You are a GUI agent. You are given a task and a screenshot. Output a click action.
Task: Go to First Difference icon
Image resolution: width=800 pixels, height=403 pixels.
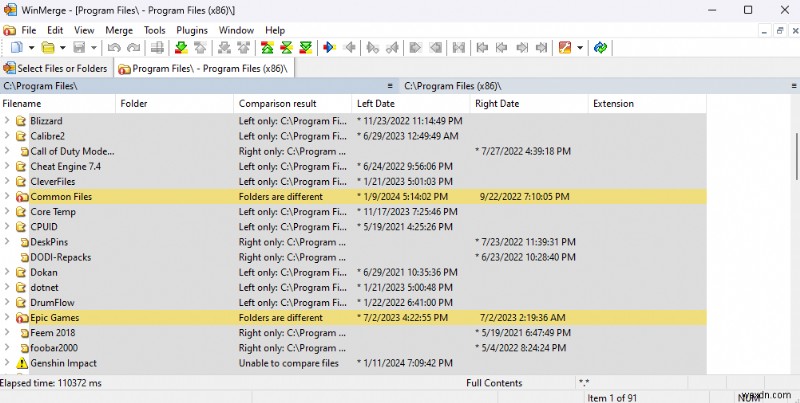(267, 48)
